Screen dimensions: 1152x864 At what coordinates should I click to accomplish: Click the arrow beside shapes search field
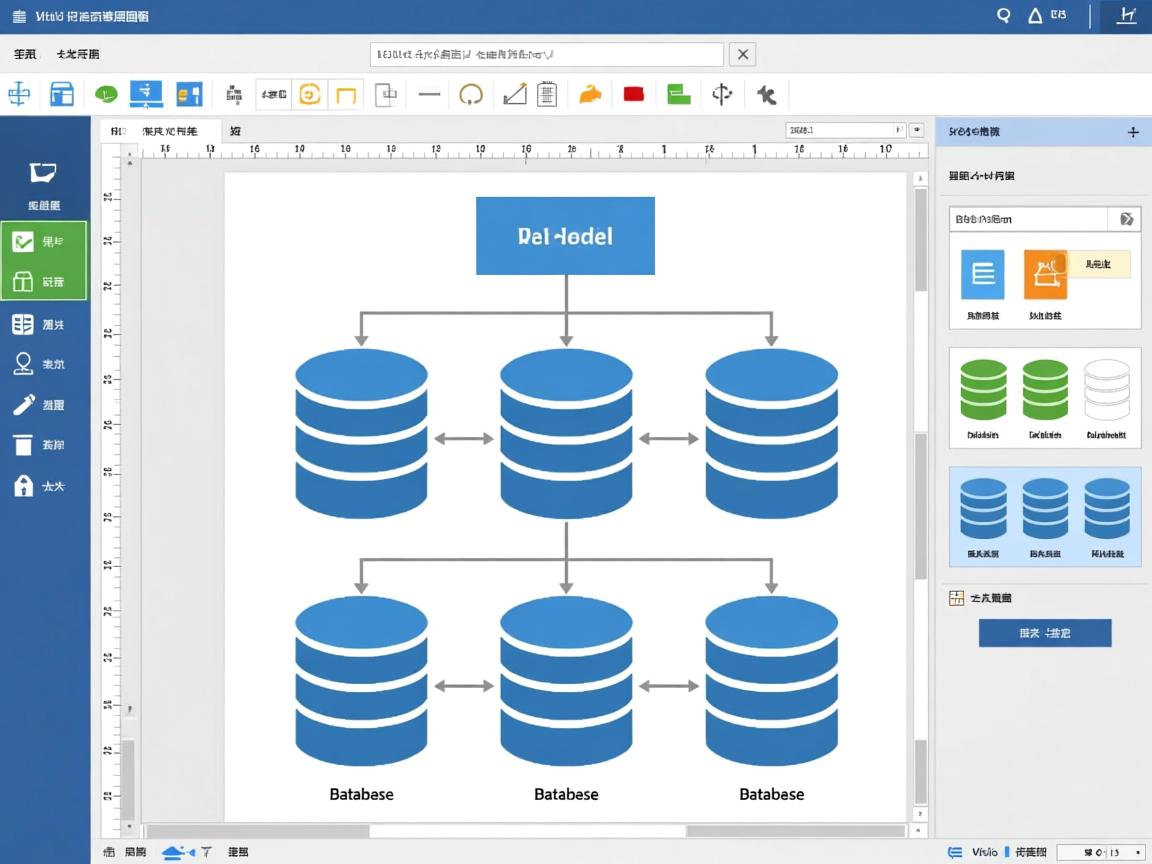point(1126,219)
